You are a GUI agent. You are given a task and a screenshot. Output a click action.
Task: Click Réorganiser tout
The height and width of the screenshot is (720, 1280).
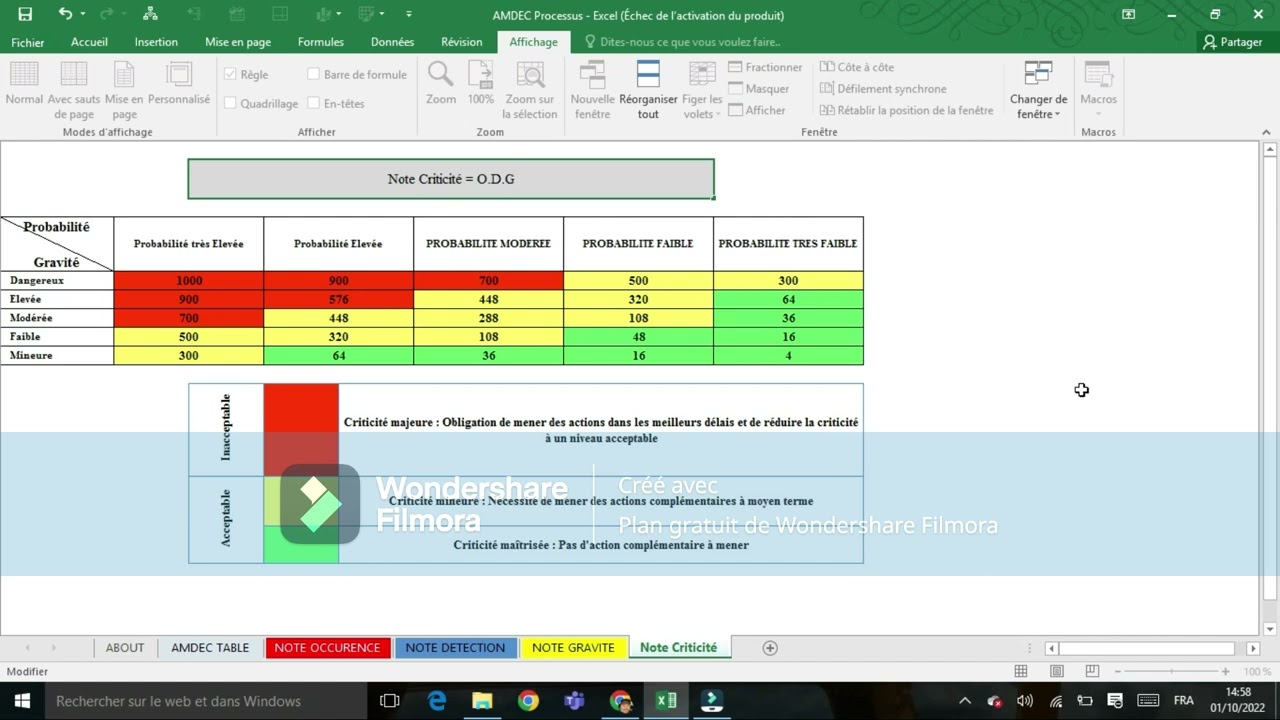click(648, 90)
